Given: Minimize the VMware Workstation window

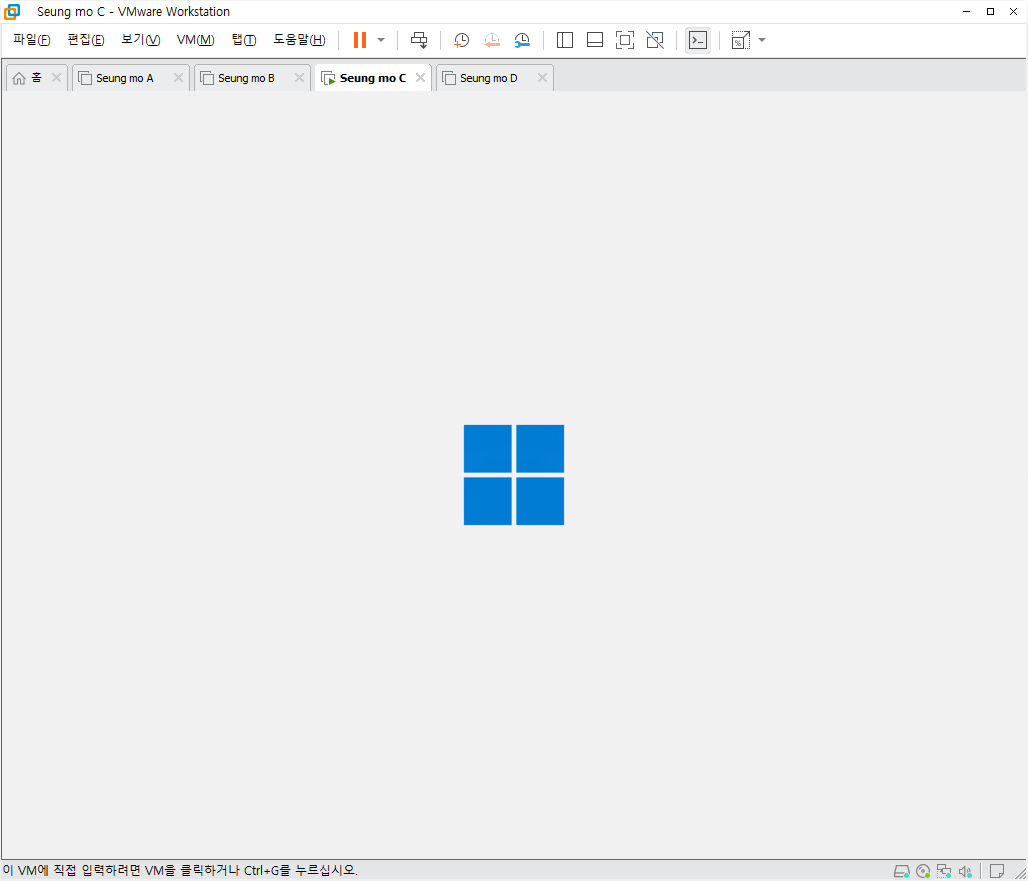Looking at the screenshot, I should (x=966, y=12).
